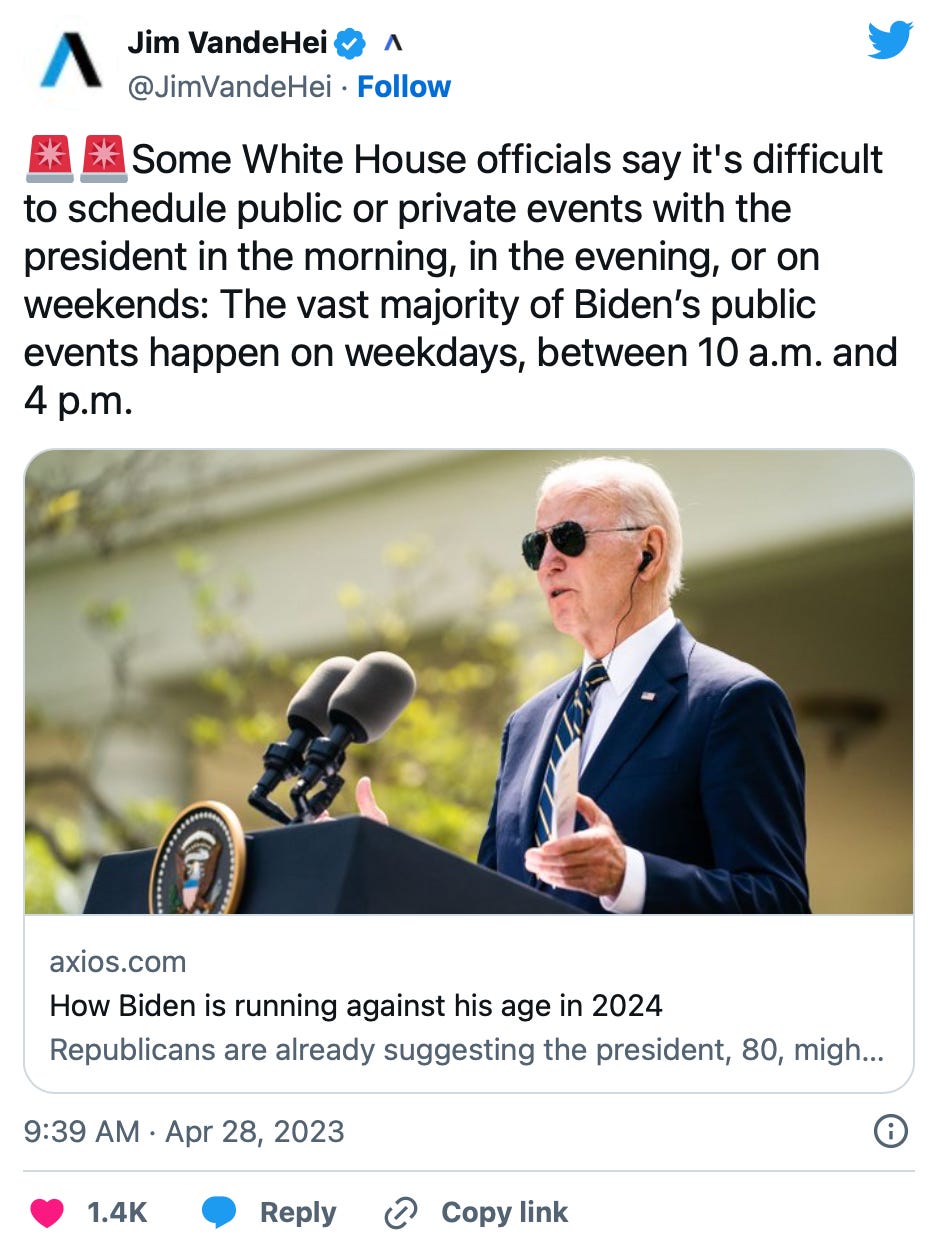Click the @JimVandeHei handle

[x=229, y=87]
